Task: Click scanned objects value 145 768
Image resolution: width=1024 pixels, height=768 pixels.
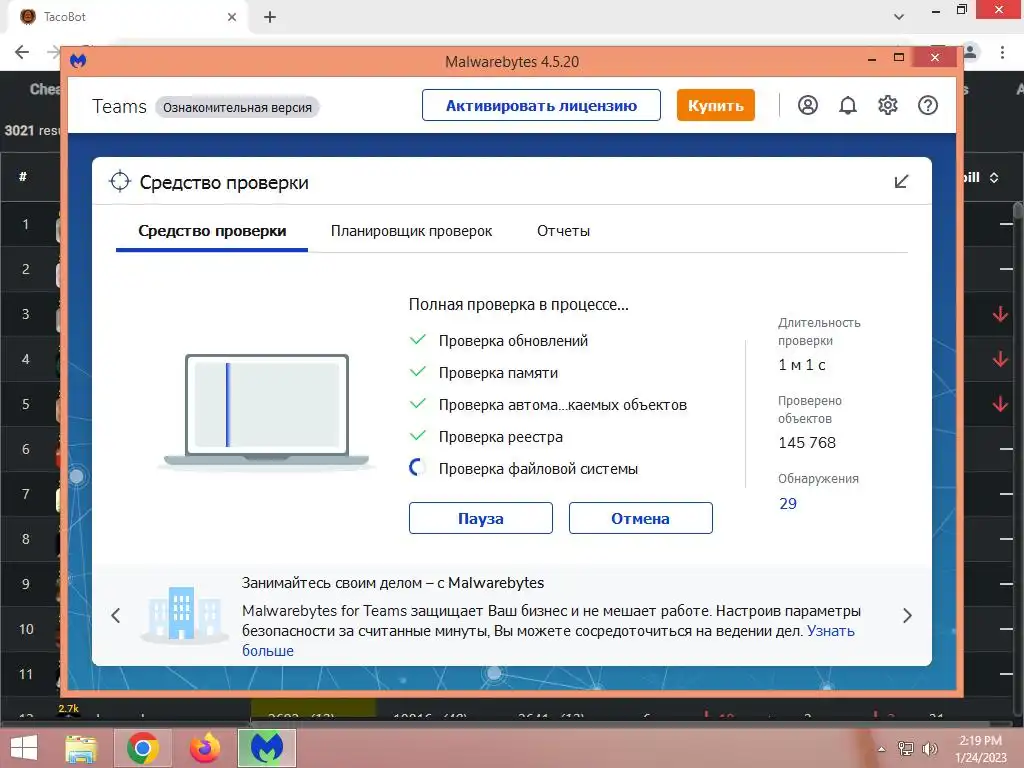Action: [807, 443]
